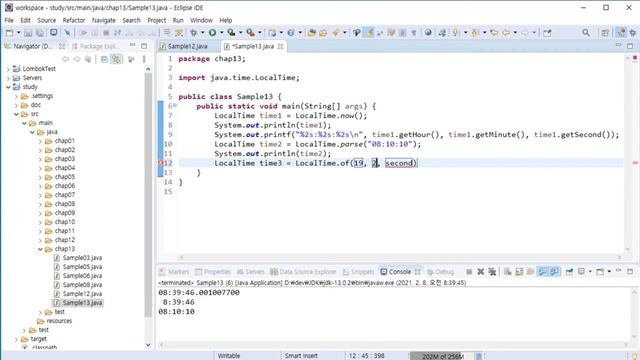
Task: Click the 'second' parameter placeholder in code
Action: (x=400, y=163)
